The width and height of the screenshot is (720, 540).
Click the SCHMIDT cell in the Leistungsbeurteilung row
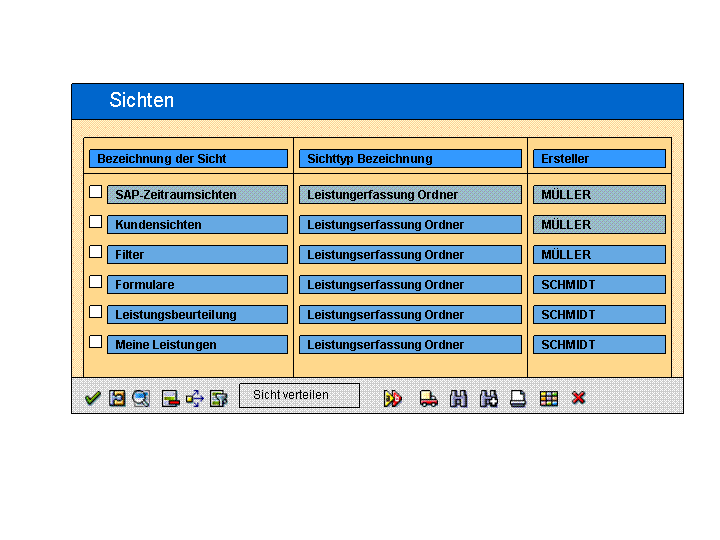[599, 315]
